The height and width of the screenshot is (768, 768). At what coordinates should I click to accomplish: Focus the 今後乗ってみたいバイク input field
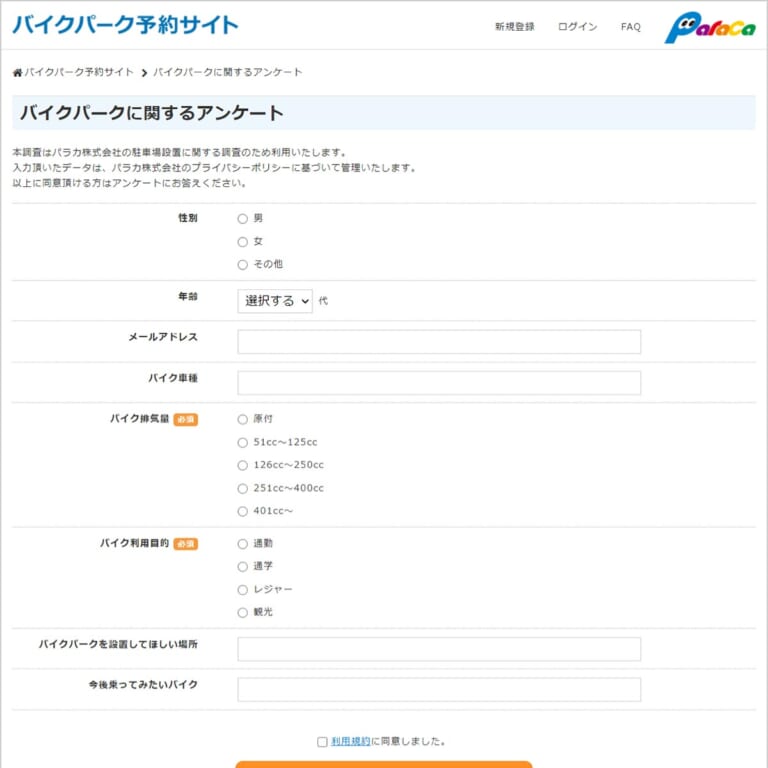tap(439, 690)
